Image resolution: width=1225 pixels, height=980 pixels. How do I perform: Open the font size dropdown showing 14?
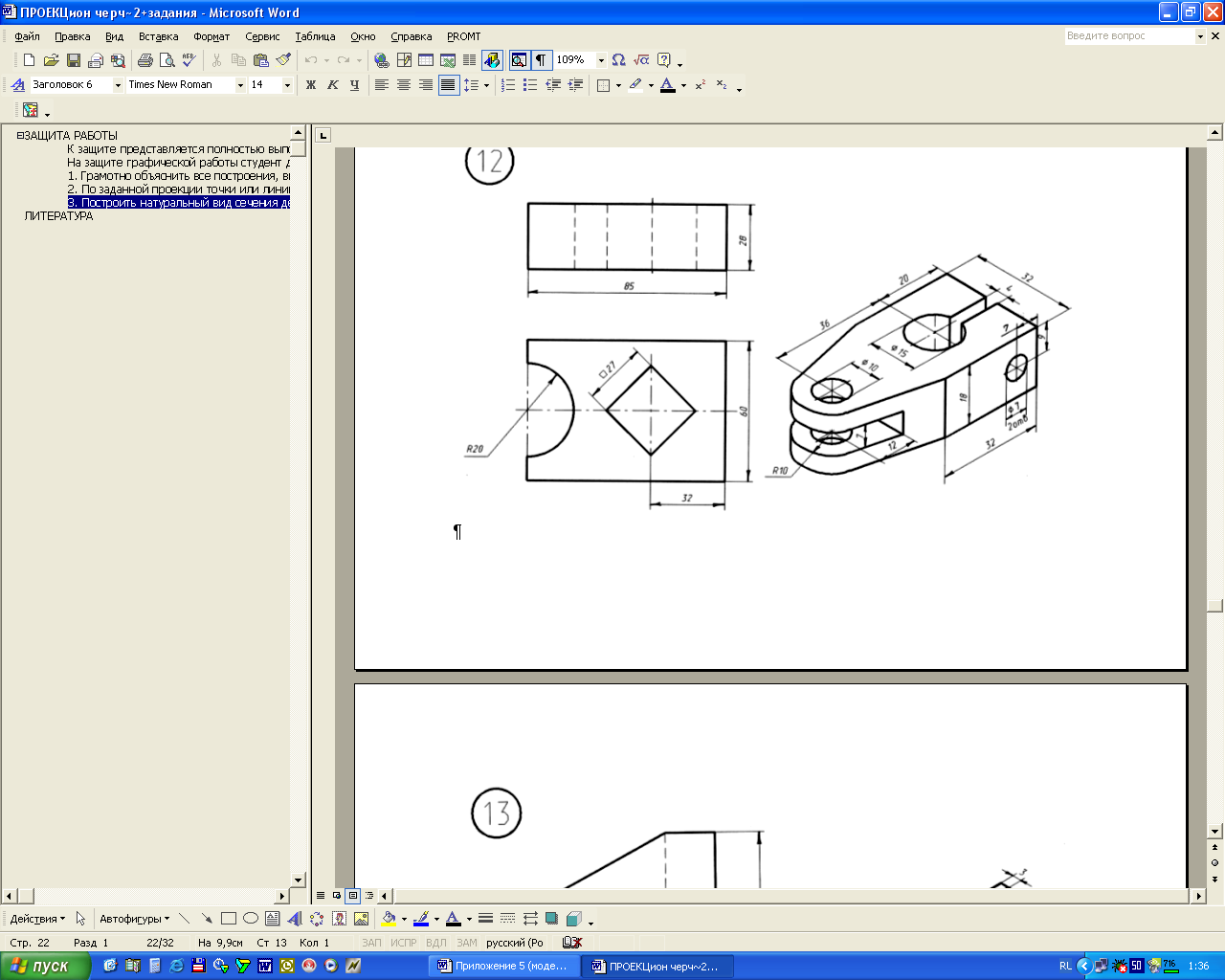[286, 85]
